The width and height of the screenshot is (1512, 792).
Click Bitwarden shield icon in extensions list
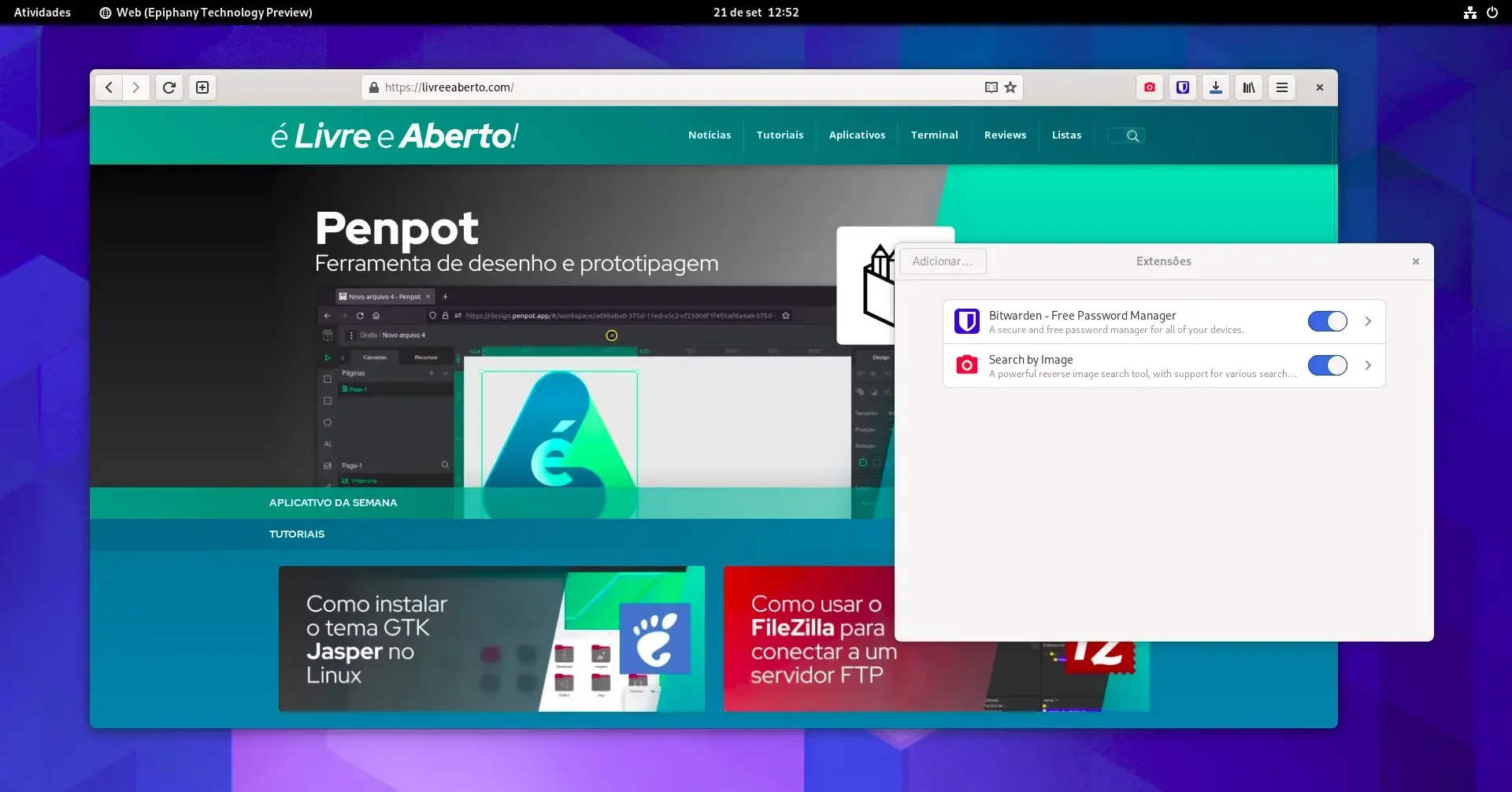967,321
